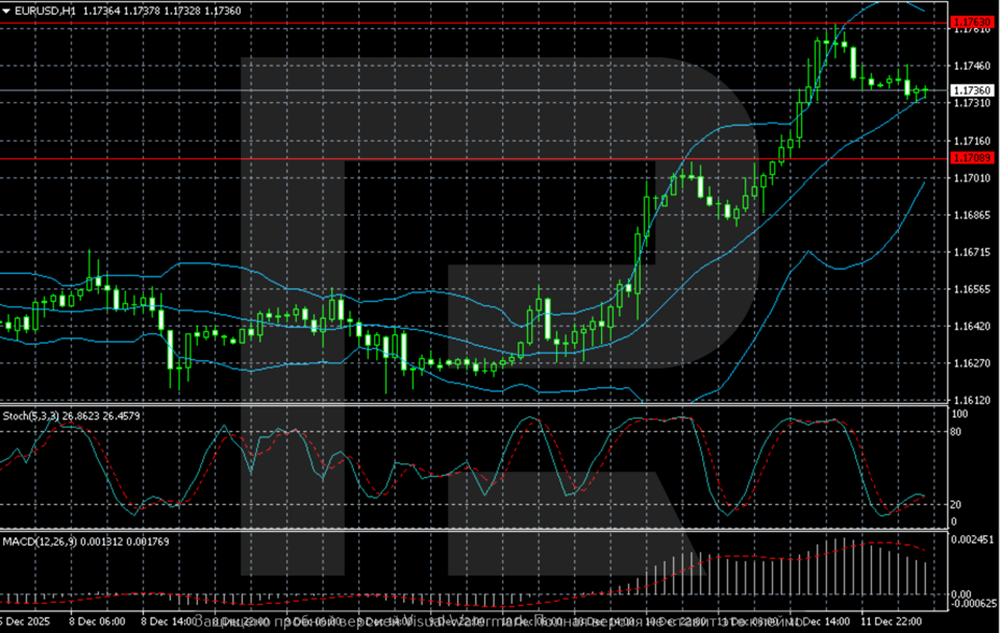
Task: Click the 8 Dec 2025 axis label
Action: click(x=25, y=622)
